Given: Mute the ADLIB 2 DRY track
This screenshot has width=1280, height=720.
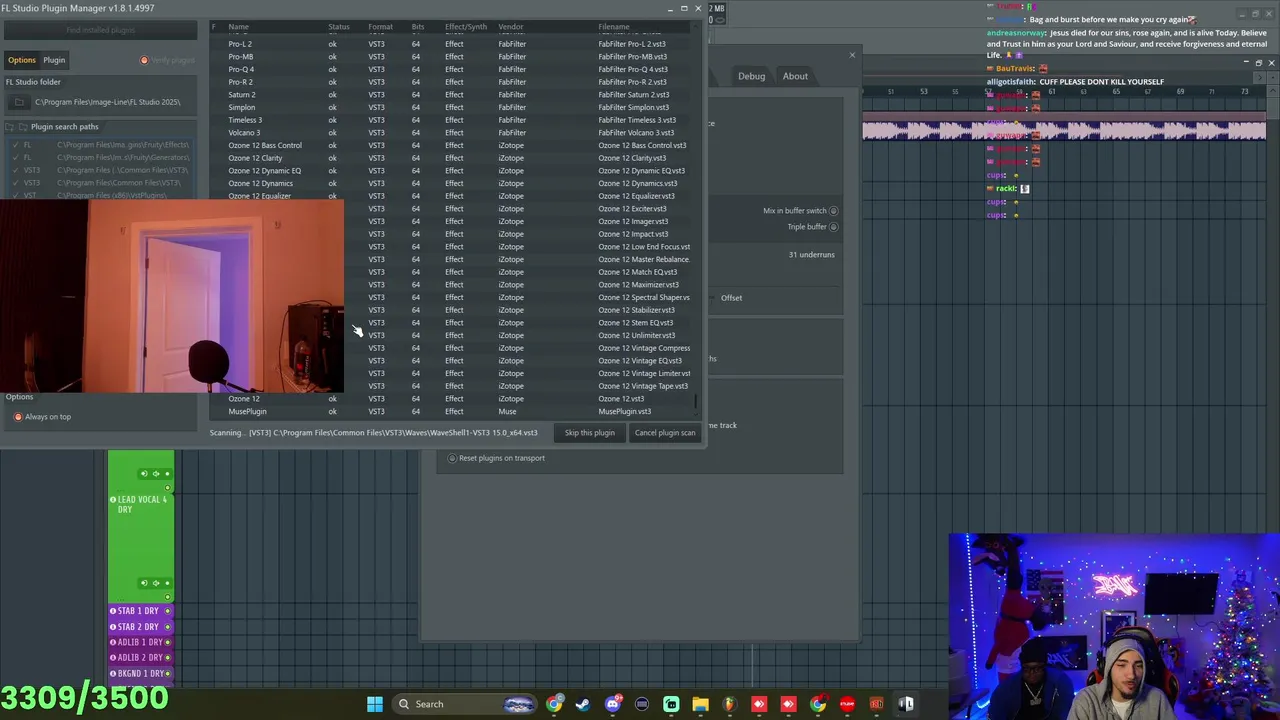Looking at the screenshot, I should pyautogui.click(x=167, y=658).
